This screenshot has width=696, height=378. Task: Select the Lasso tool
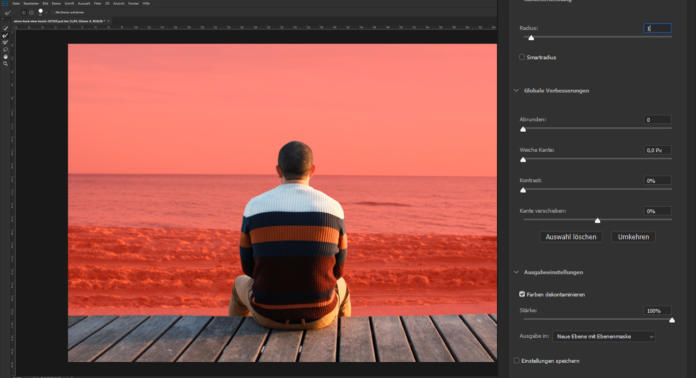pyautogui.click(x=5, y=49)
